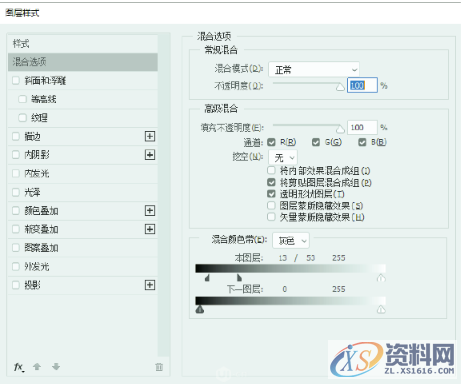Image resolution: width=462 pixels, height=384 pixels.
Task: Click 下一图层 white point handle
Action: point(381,310)
